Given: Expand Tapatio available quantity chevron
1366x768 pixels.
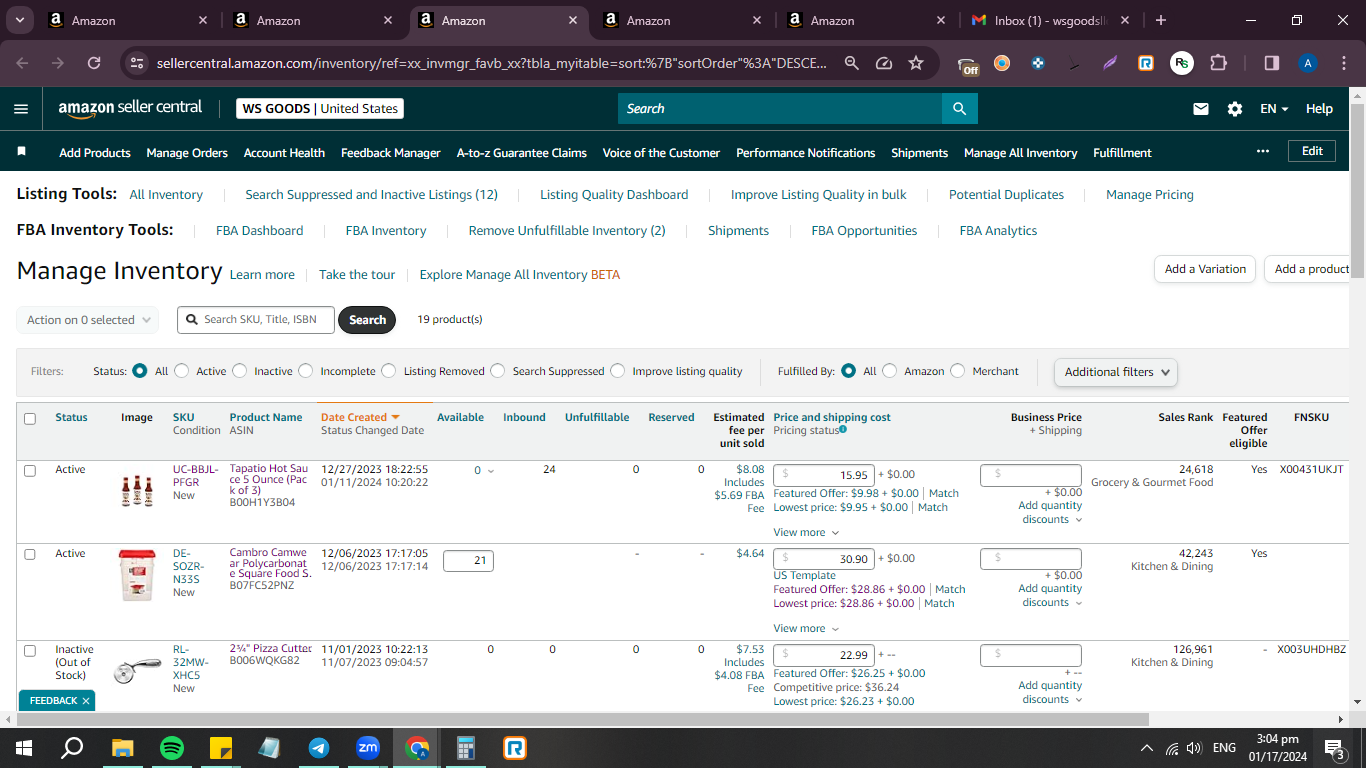Looking at the screenshot, I should pos(490,471).
